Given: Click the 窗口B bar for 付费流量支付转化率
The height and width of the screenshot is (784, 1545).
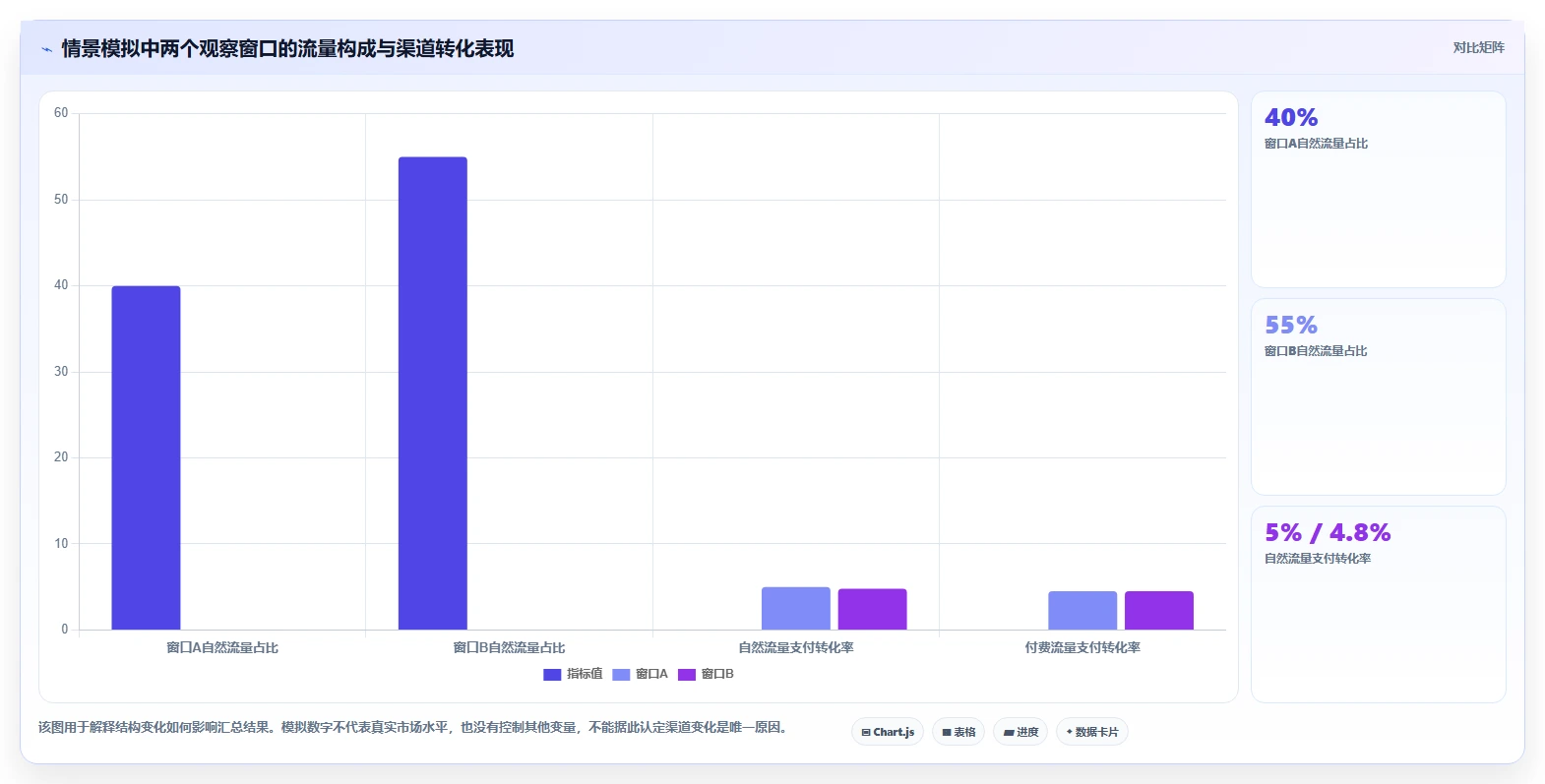Looking at the screenshot, I should click(1159, 610).
